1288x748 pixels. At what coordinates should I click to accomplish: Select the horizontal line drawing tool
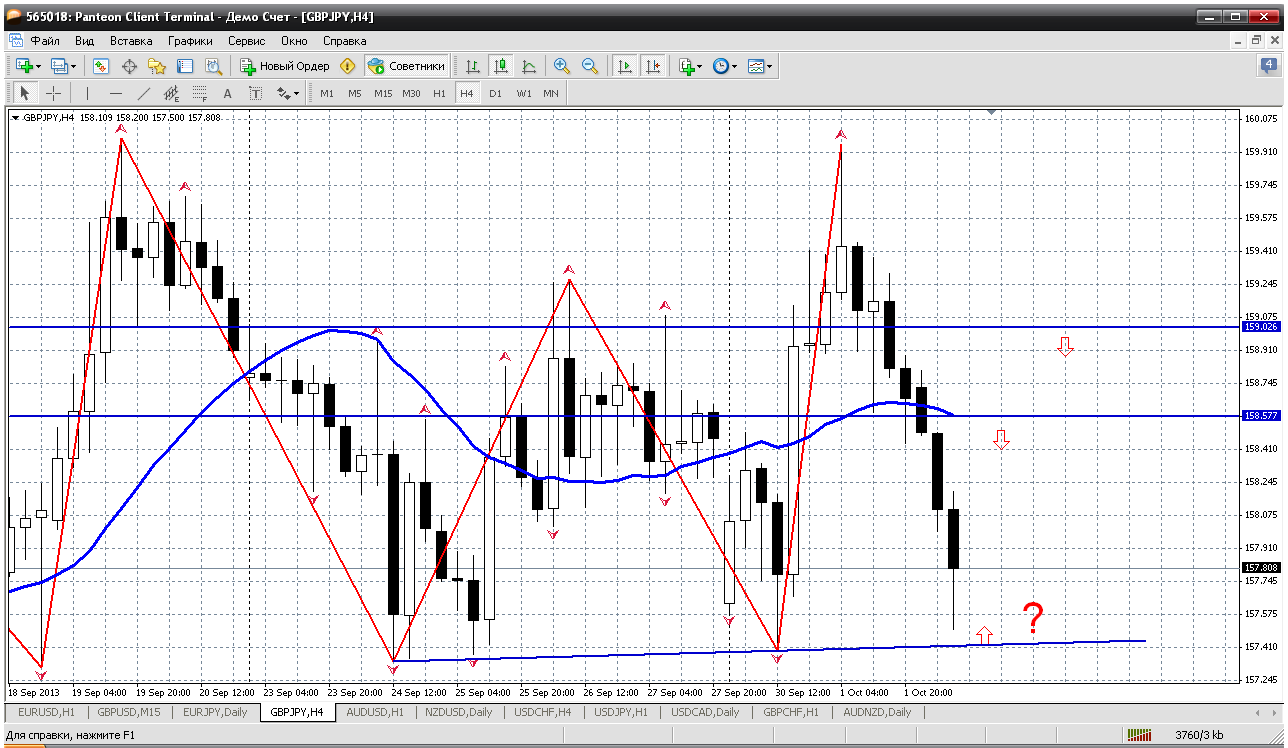pos(115,93)
